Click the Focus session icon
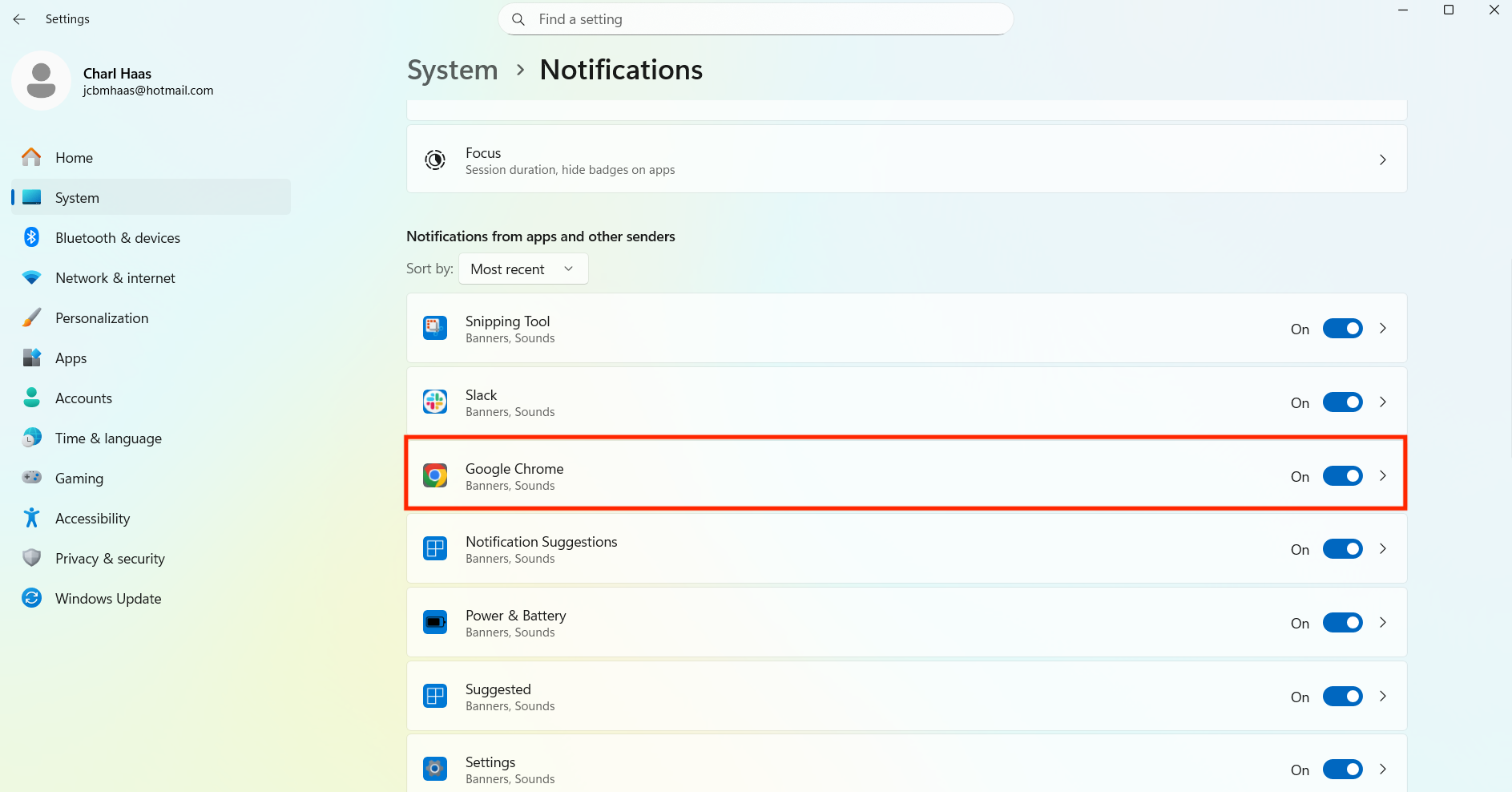 pos(435,160)
